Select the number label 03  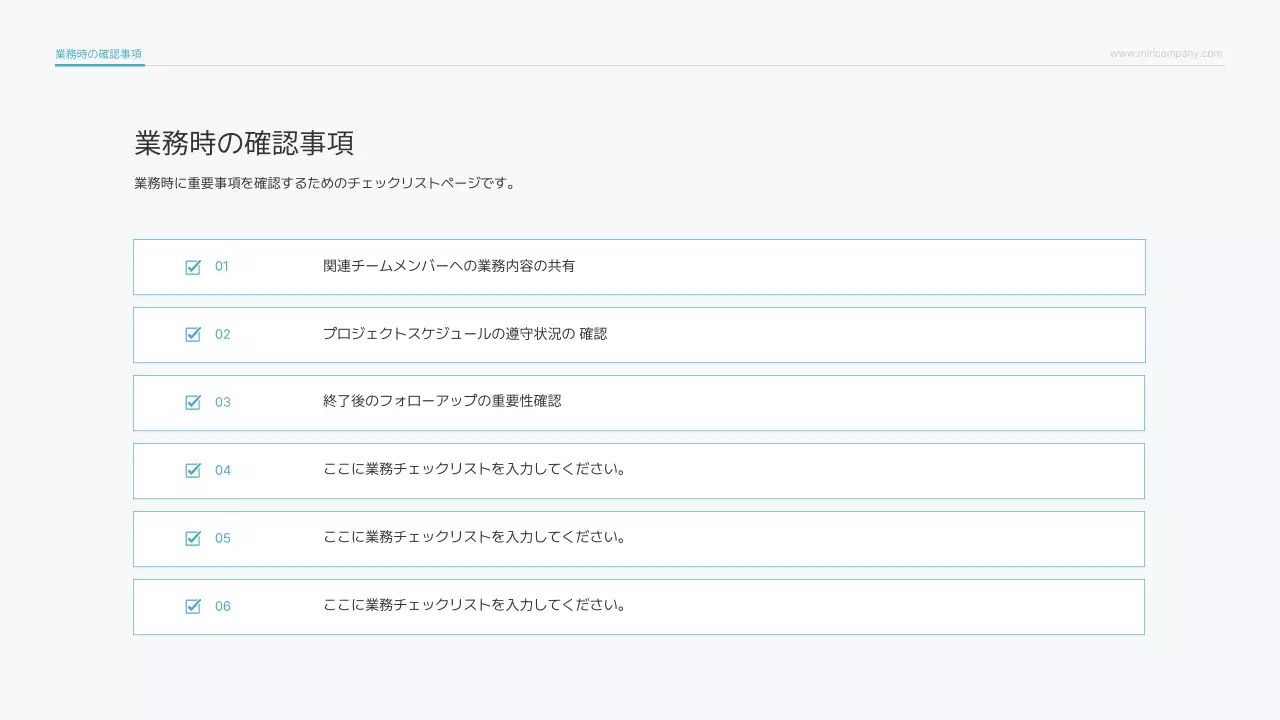point(224,402)
